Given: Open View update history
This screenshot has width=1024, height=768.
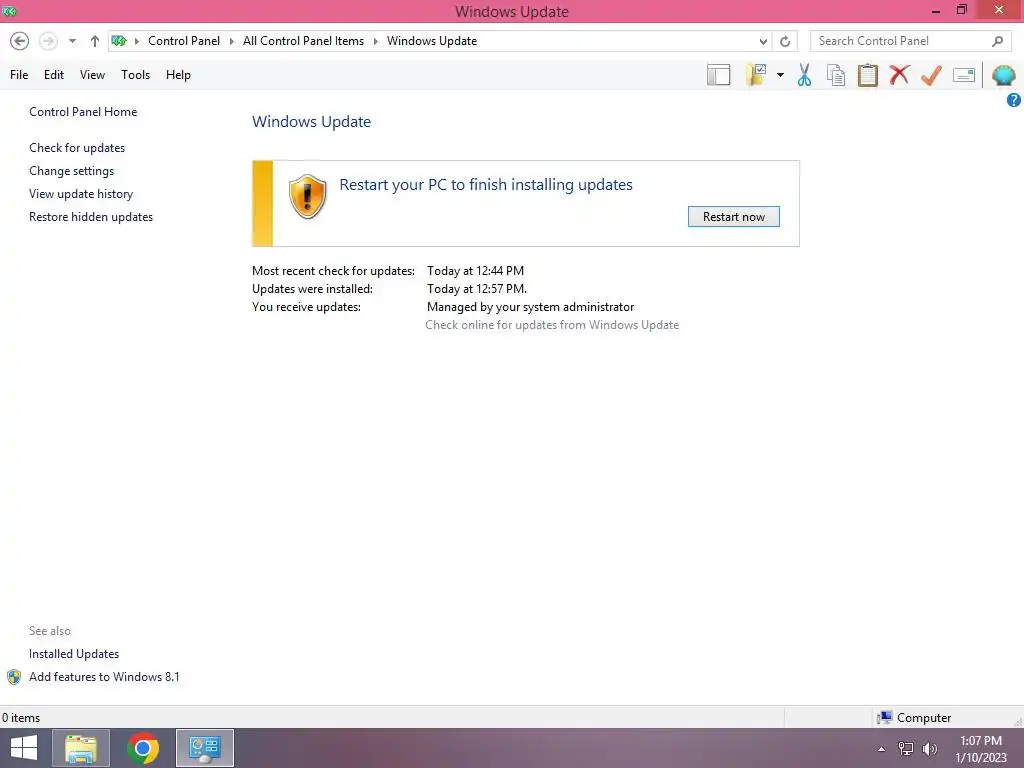Looking at the screenshot, I should (x=81, y=193).
